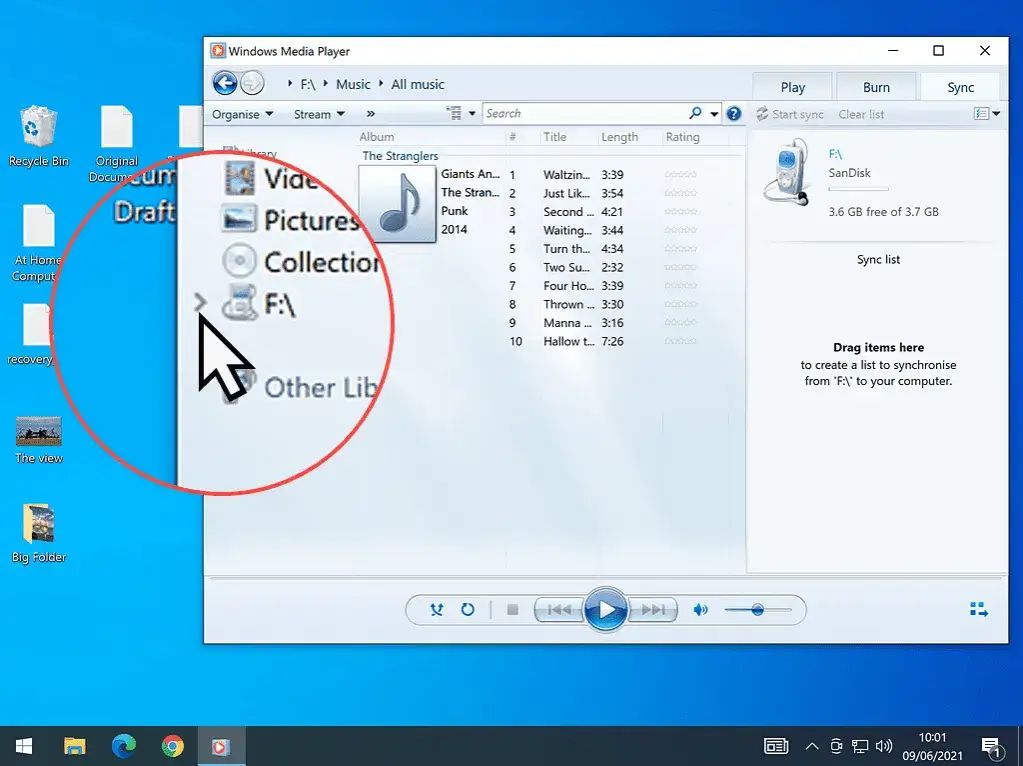Click Start sync
Viewport: 1023px width, 766px height.
[797, 114]
